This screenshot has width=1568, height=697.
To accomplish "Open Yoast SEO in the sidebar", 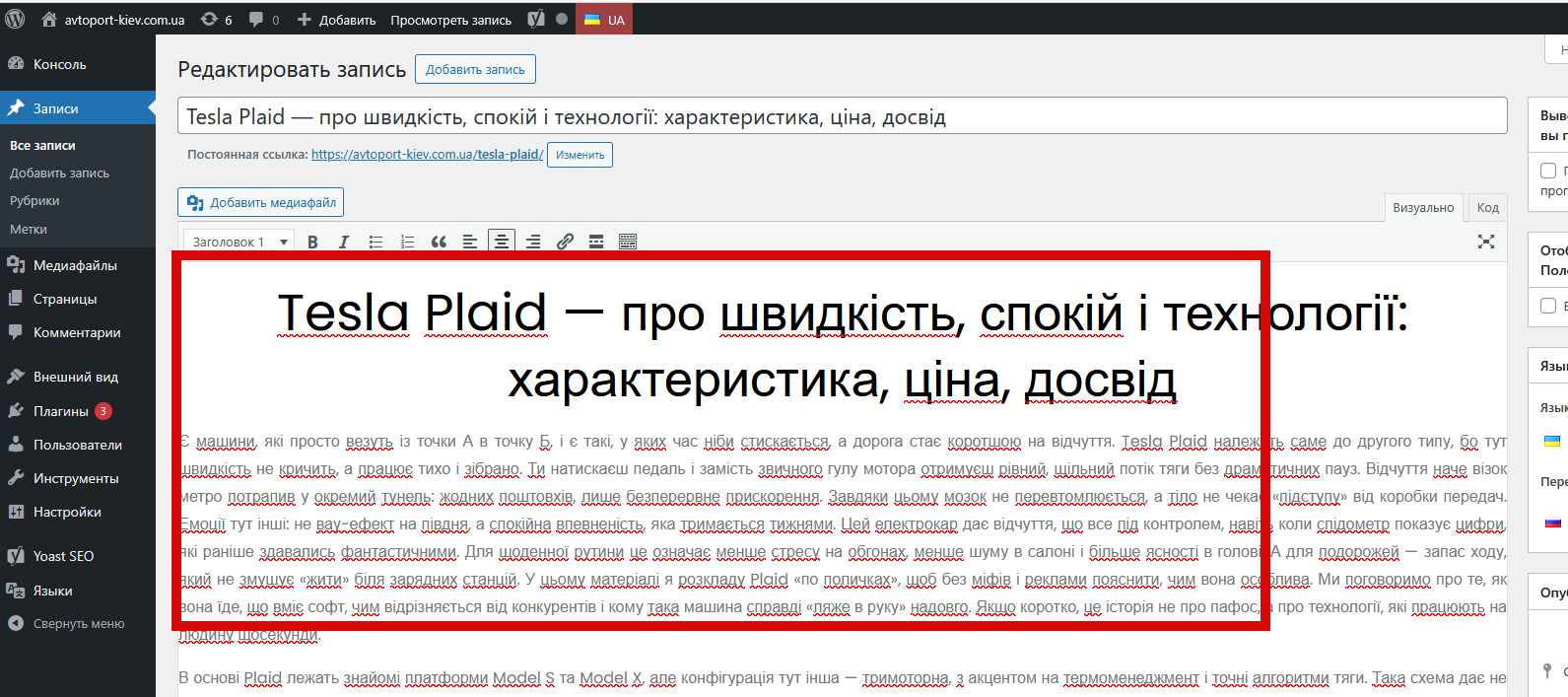I will click(x=78, y=556).
